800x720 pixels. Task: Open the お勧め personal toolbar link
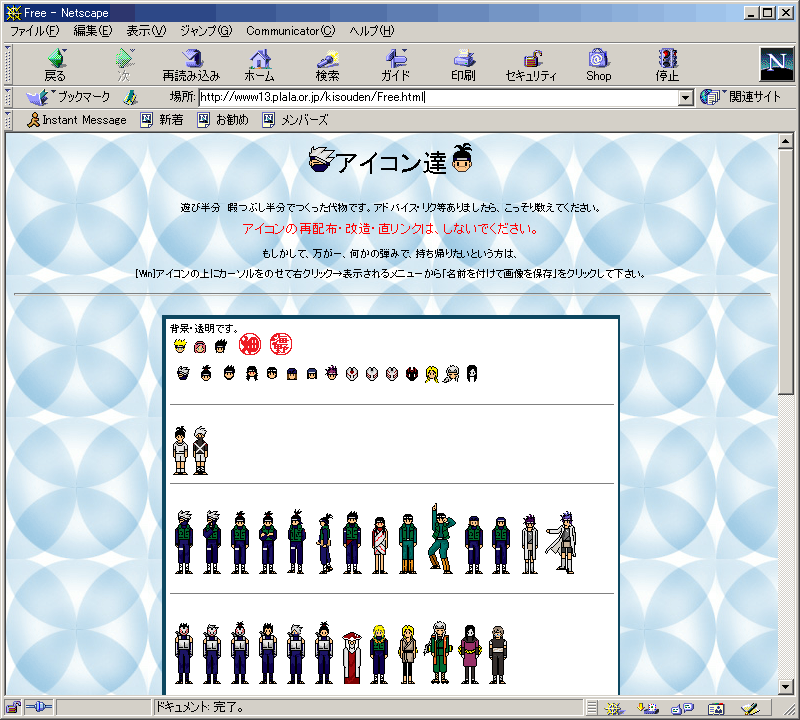click(x=223, y=120)
